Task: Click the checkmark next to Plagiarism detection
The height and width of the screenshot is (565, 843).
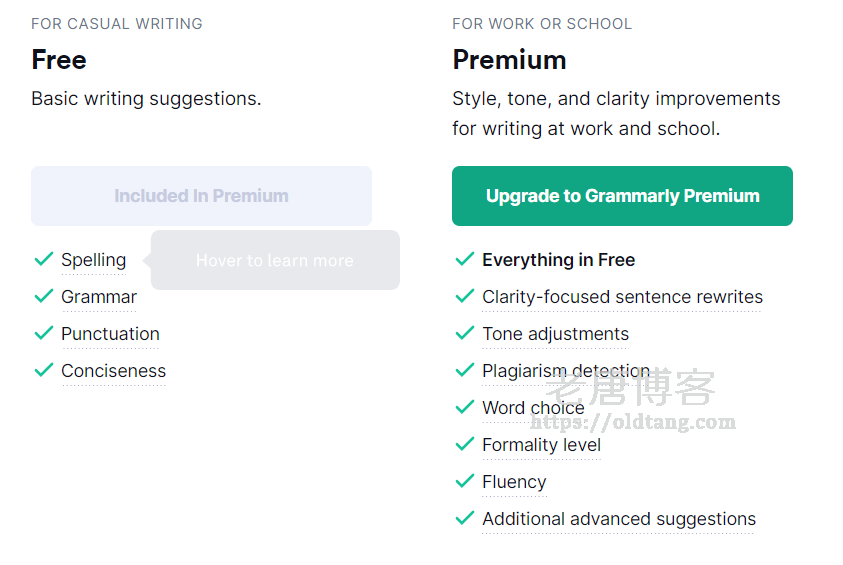Action: click(x=464, y=370)
